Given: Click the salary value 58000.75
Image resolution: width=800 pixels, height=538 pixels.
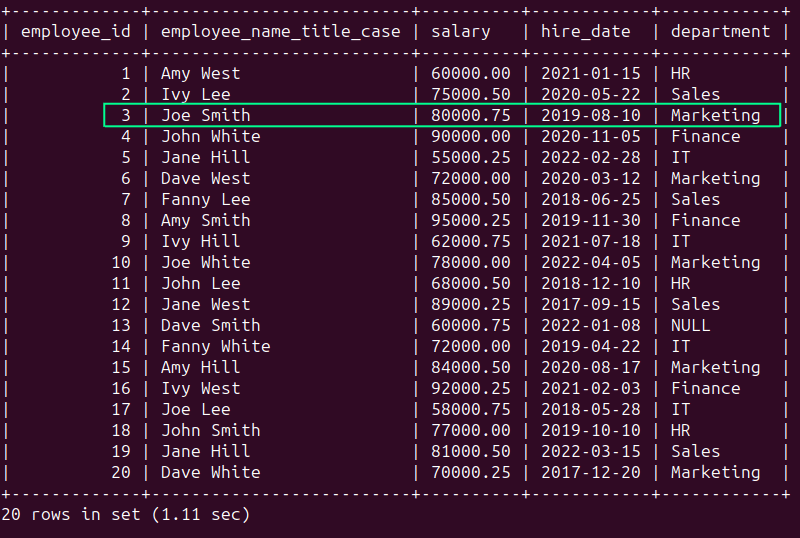Looking at the screenshot, I should [x=471, y=409].
